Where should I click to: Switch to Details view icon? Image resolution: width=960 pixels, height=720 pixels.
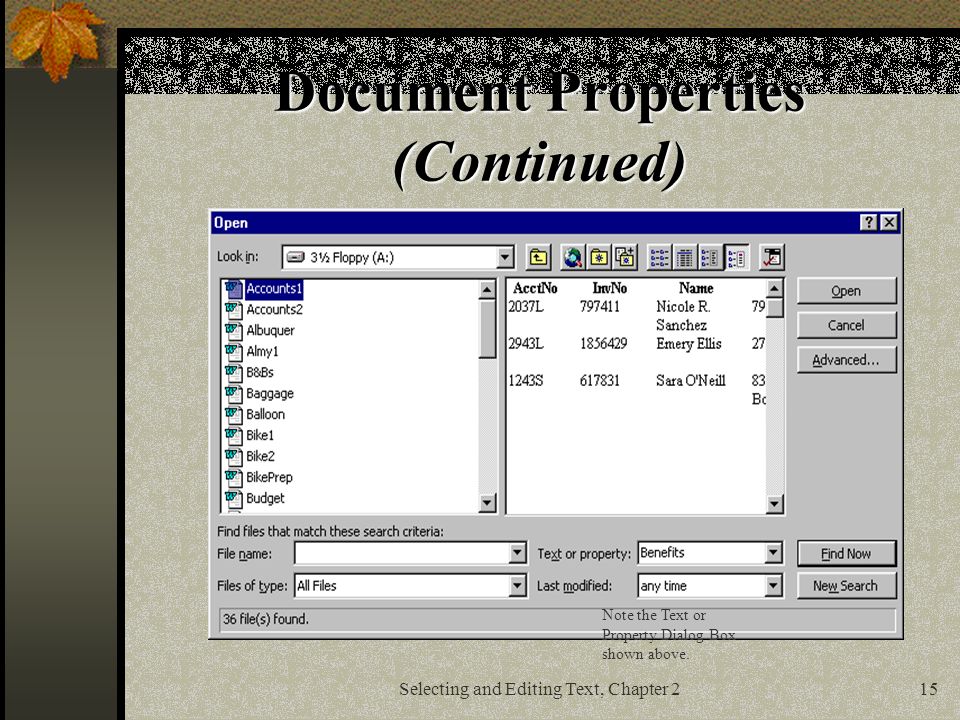[685, 257]
